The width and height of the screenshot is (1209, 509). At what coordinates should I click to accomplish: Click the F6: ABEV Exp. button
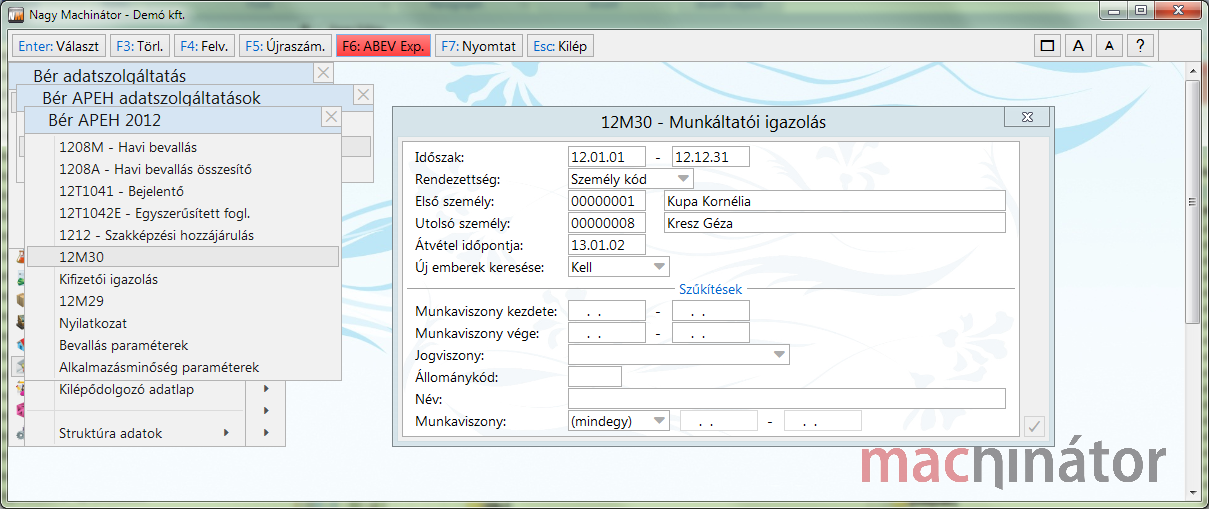[383, 46]
